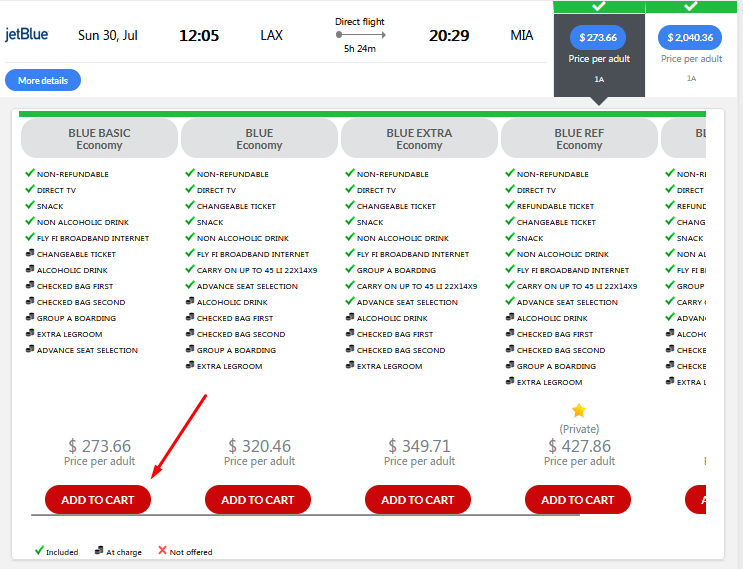Click the green Included legend check icon
This screenshot has height=569, width=743.
39,551
